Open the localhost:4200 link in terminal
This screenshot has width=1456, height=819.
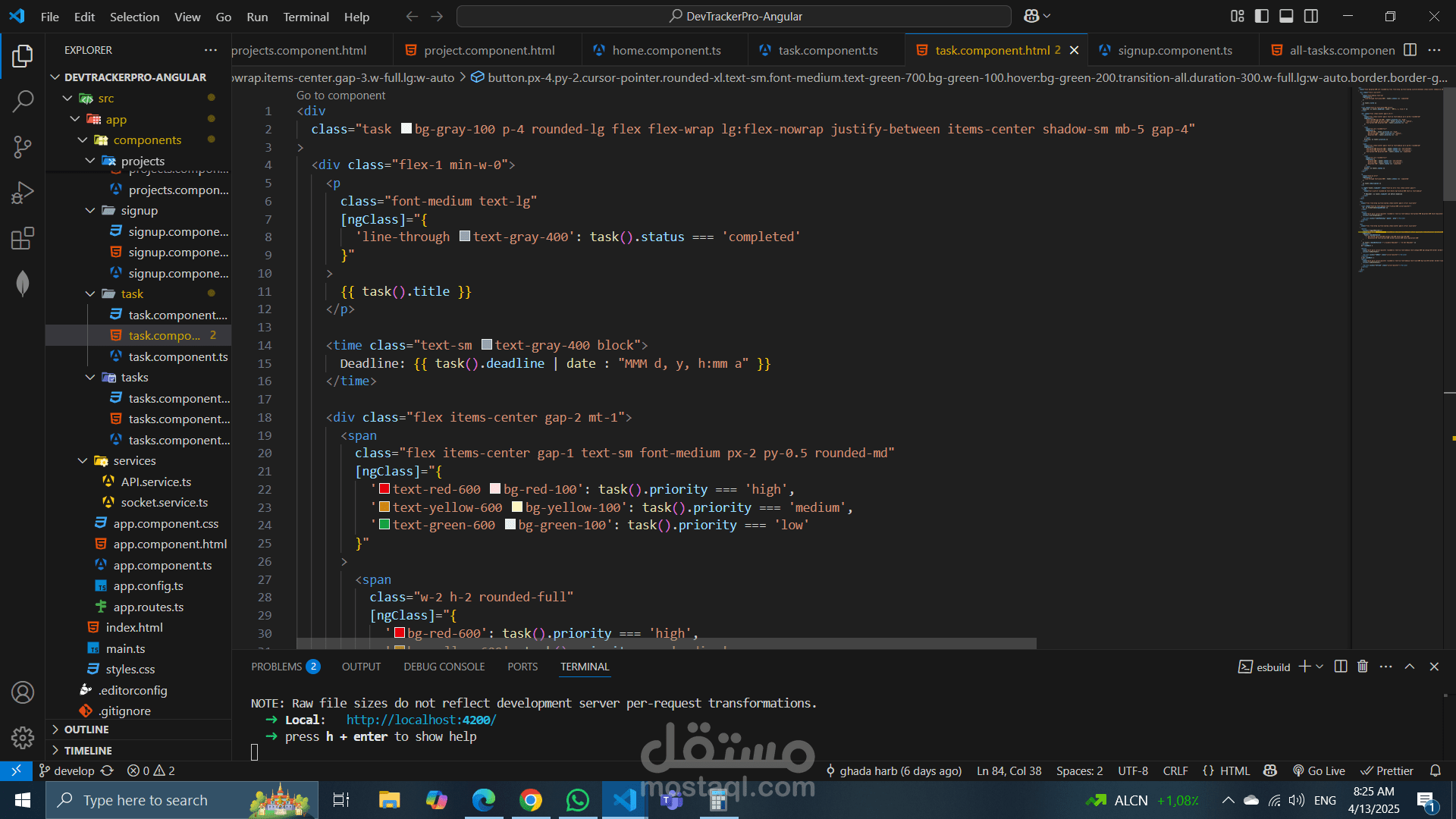click(x=421, y=720)
